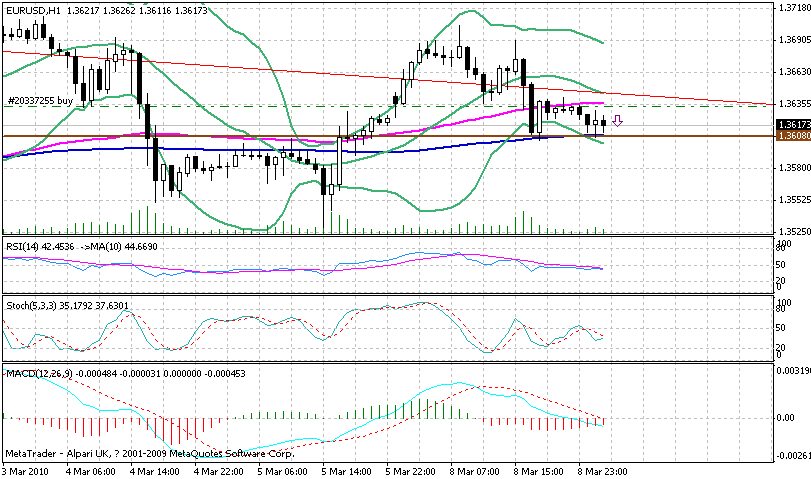The image size is (811, 479).
Task: Click the 5 Mar 22:00 time label
Action: pyautogui.click(x=411, y=472)
